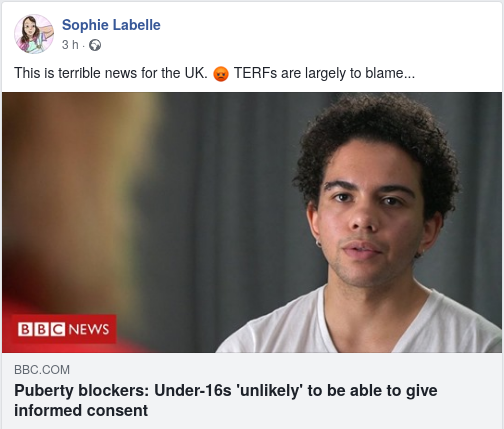The height and width of the screenshot is (429, 504).
Task: Open the BBC article preview image
Action: [x=252, y=222]
